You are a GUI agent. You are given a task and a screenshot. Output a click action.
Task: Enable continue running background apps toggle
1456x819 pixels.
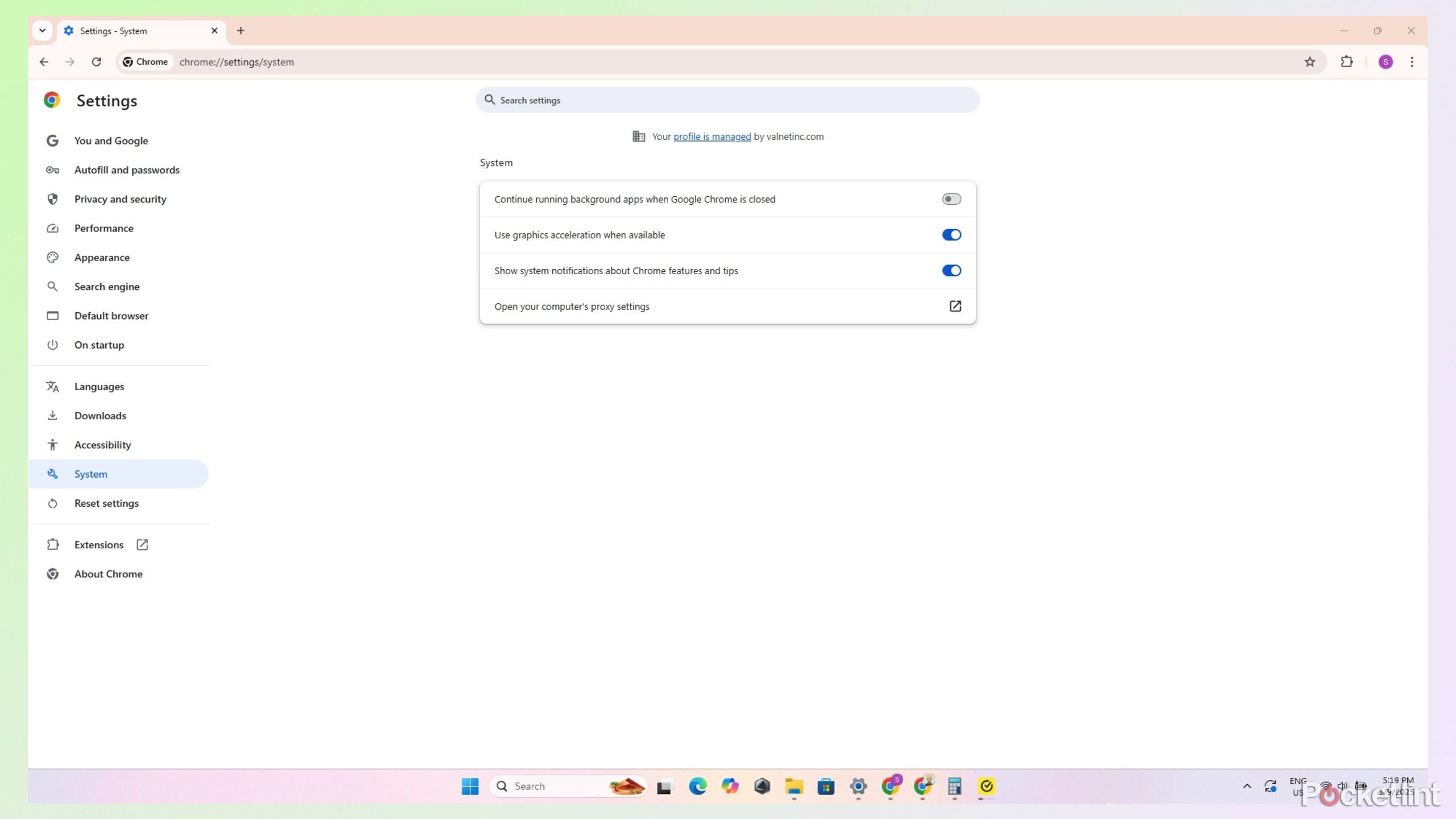point(951,199)
